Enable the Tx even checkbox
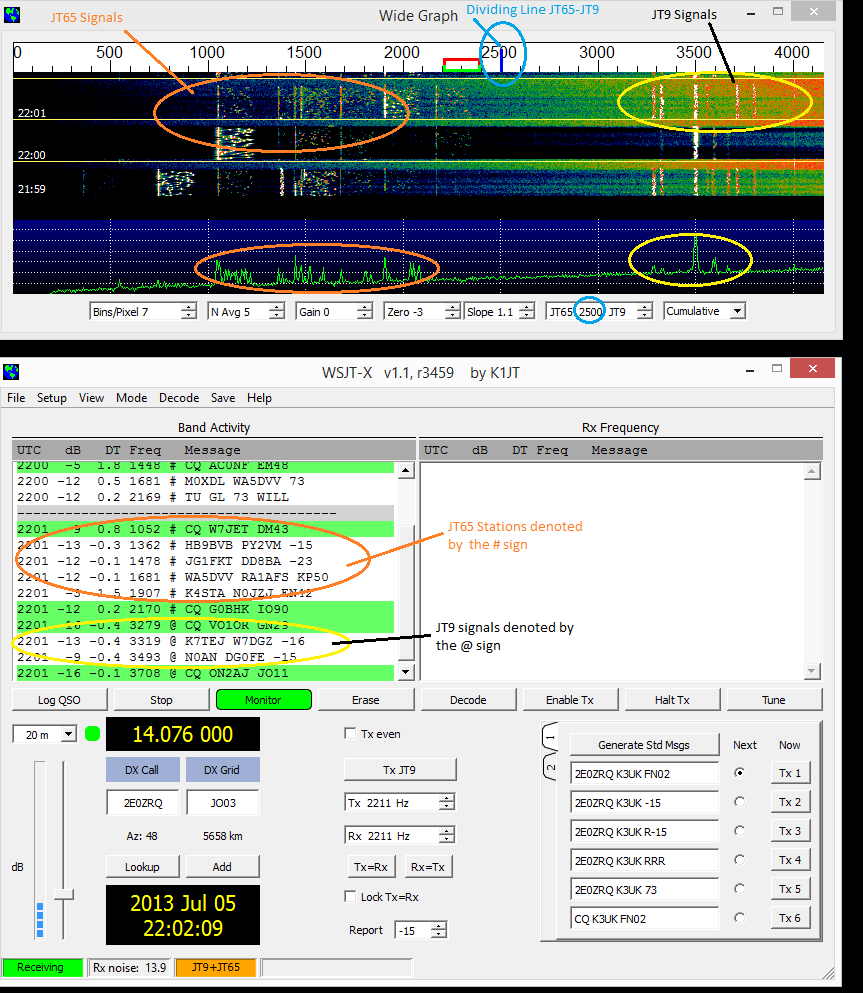This screenshot has height=993, width=863. 349,733
